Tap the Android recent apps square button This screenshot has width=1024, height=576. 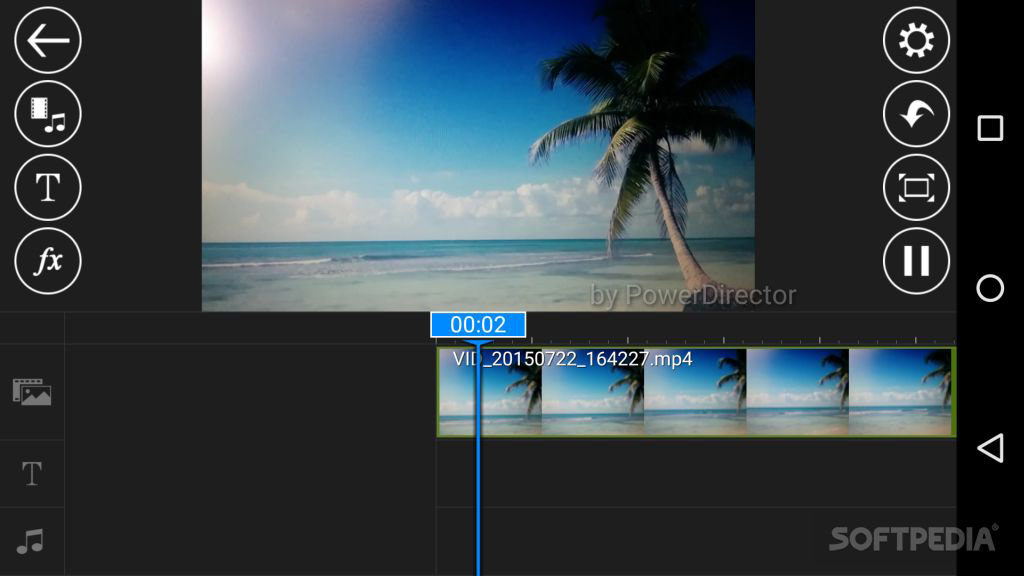[990, 128]
